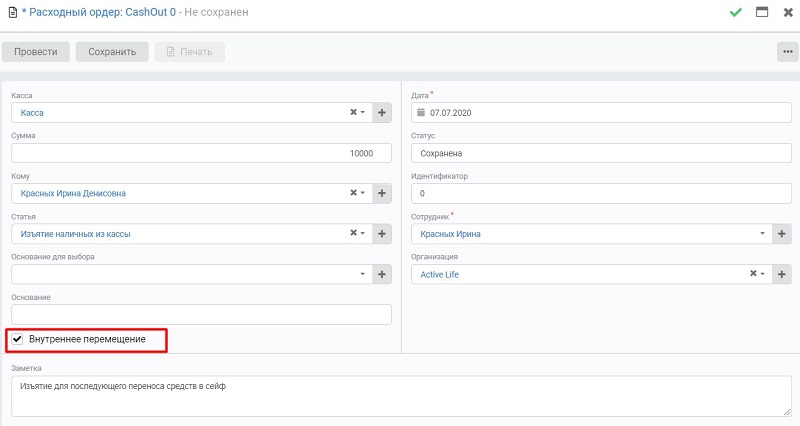
Task: Expand the Сотрудник dropdown arrow
Action: click(x=762, y=234)
